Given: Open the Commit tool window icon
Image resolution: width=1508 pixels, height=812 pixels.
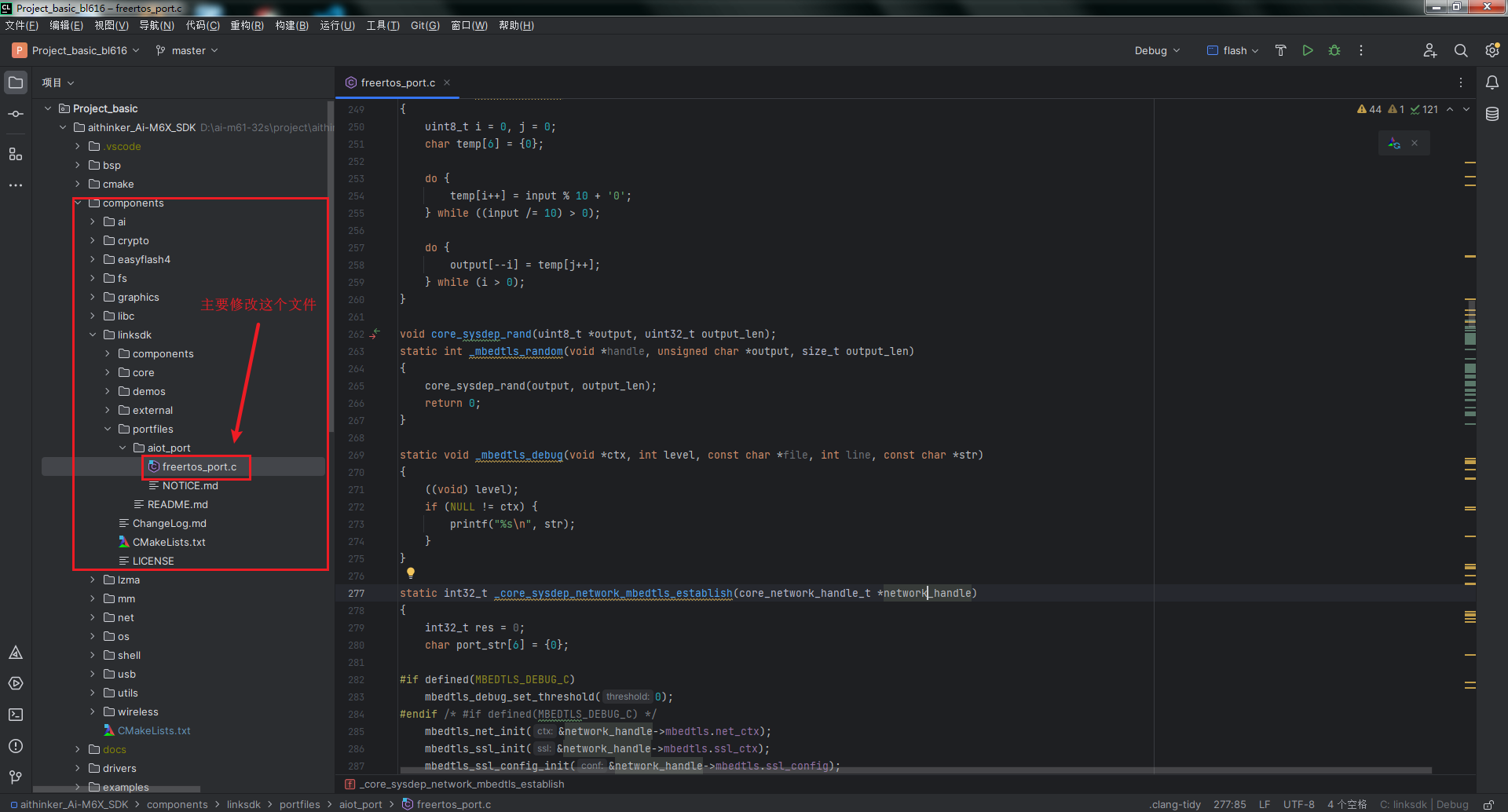Looking at the screenshot, I should [16, 114].
